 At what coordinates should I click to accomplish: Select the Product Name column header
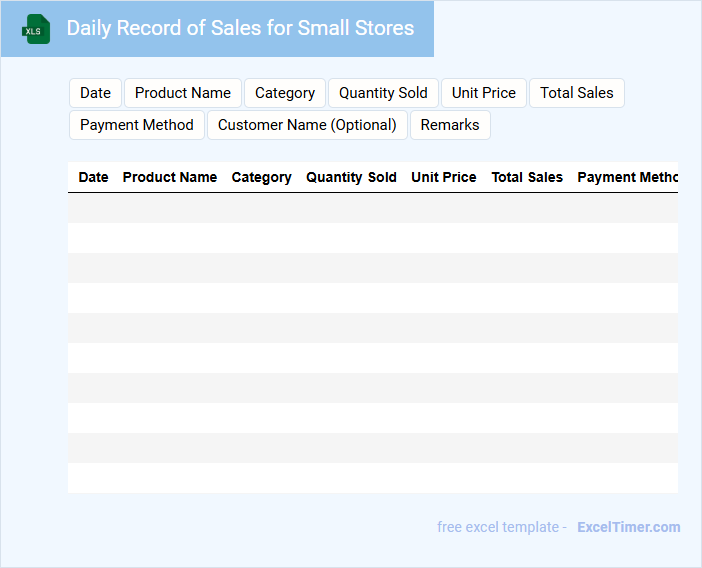[170, 177]
